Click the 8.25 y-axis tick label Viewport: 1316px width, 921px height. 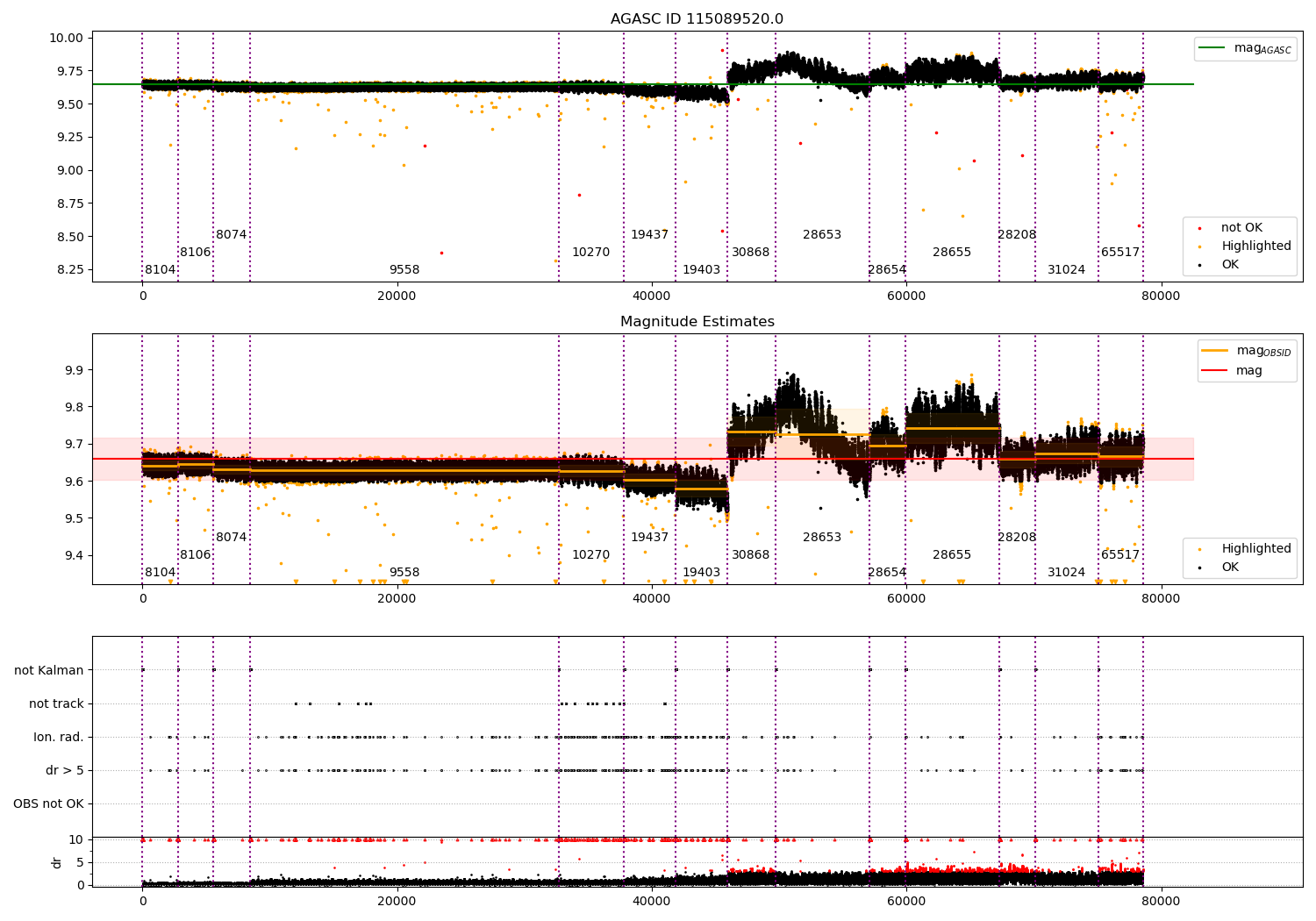click(x=70, y=270)
